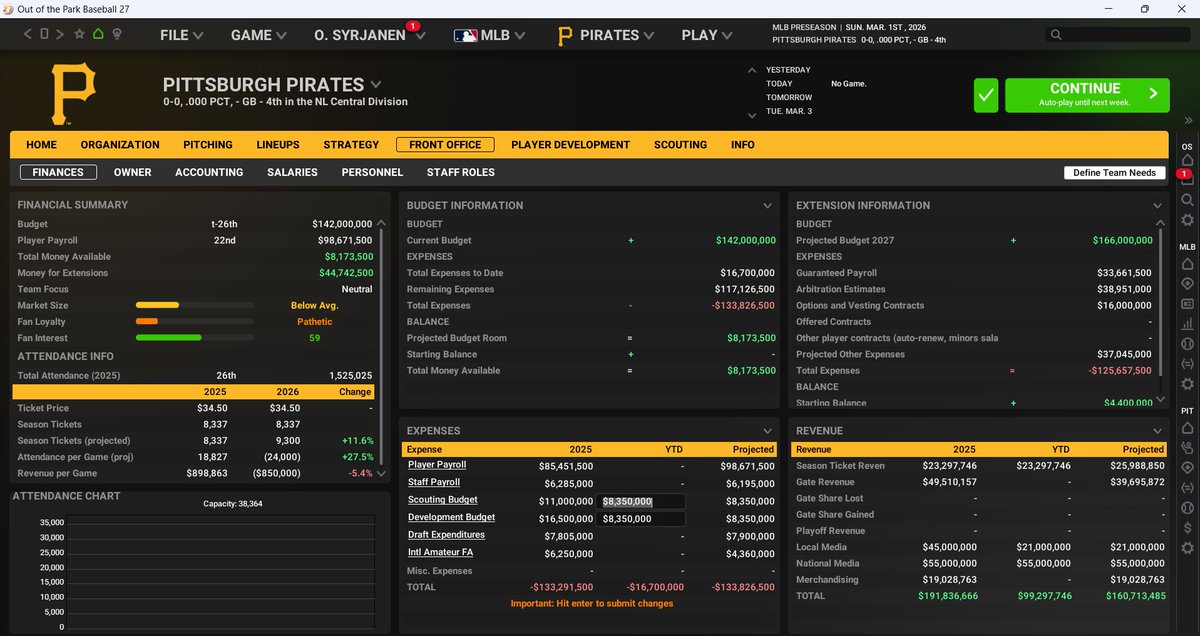Switch to the PITCHING tab
This screenshot has height=636, width=1200.
(208, 145)
